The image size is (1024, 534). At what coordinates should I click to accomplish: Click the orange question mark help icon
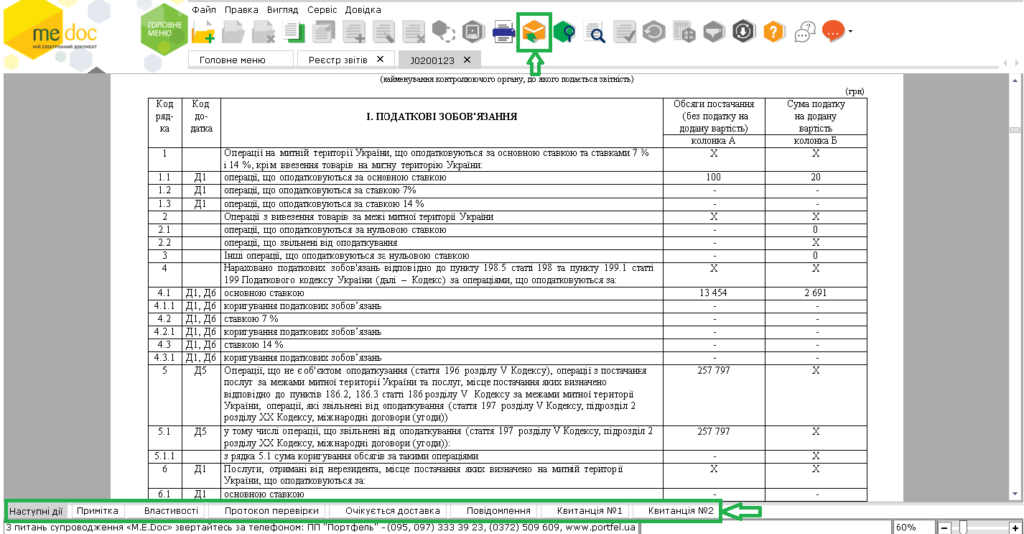pyautogui.click(x=773, y=33)
